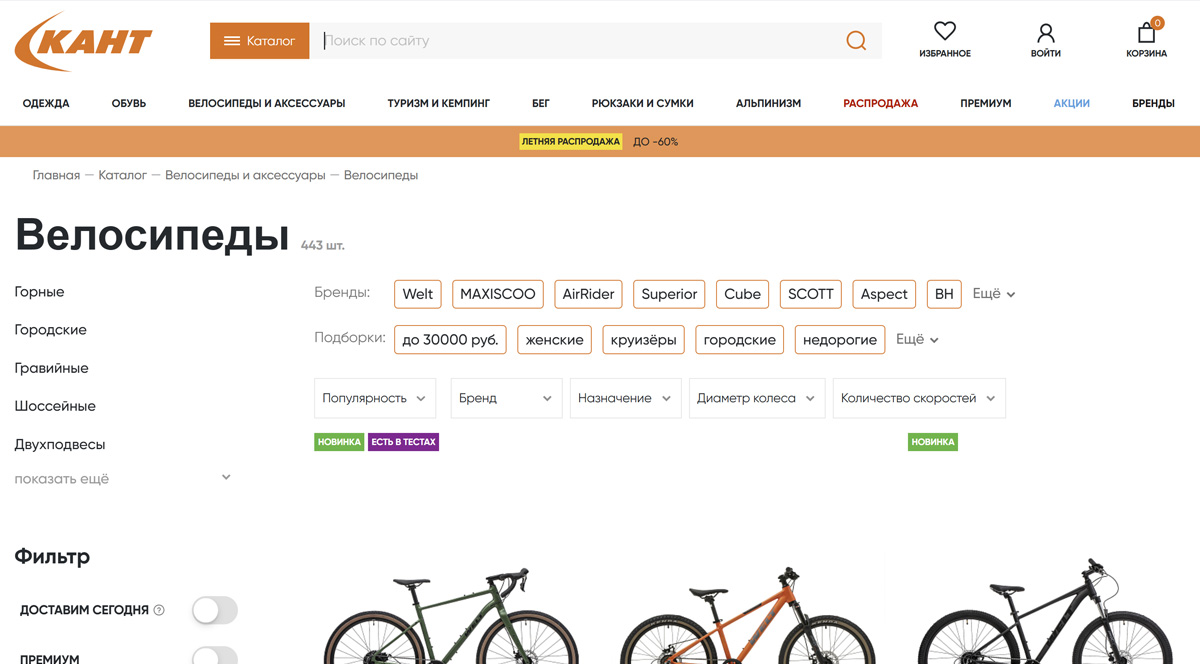Click the search magnifier icon
Screen dimensions: 1200x664
click(856, 41)
